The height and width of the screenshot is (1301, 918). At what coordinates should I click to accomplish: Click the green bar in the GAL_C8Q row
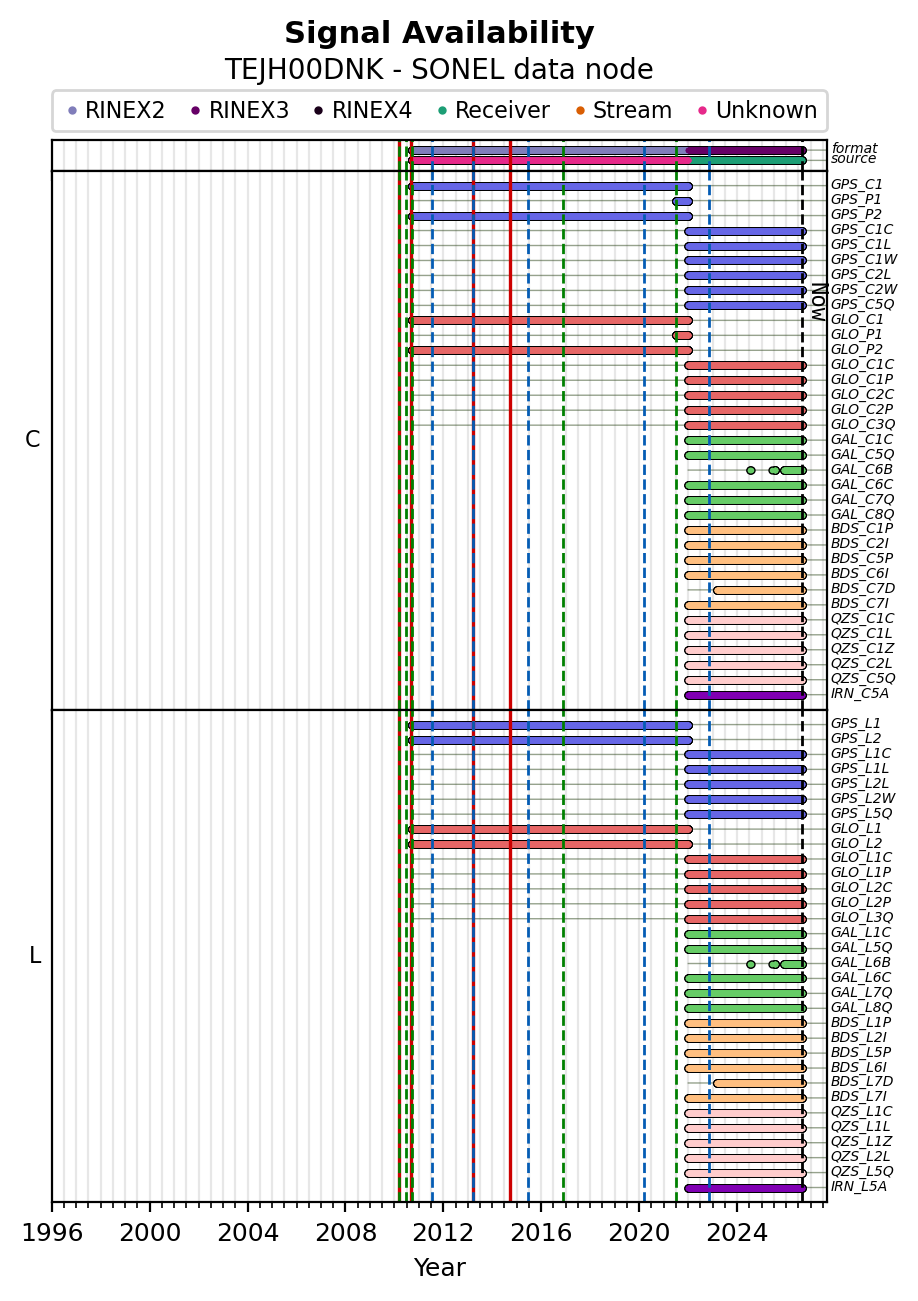(x=745, y=515)
